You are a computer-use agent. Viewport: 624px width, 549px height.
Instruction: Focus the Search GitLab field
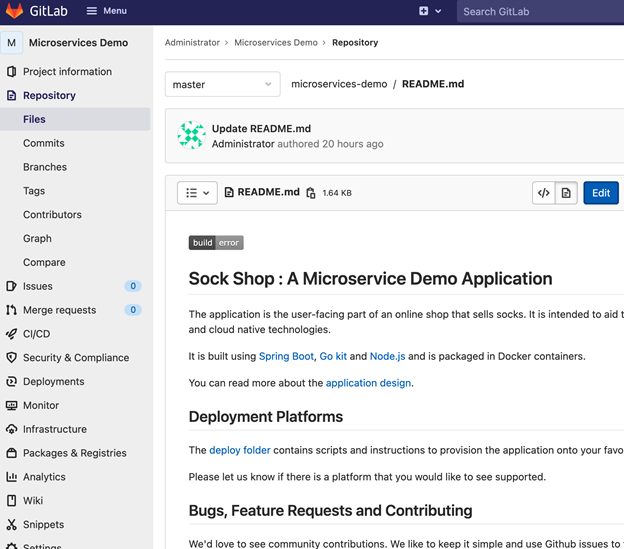(x=540, y=11)
